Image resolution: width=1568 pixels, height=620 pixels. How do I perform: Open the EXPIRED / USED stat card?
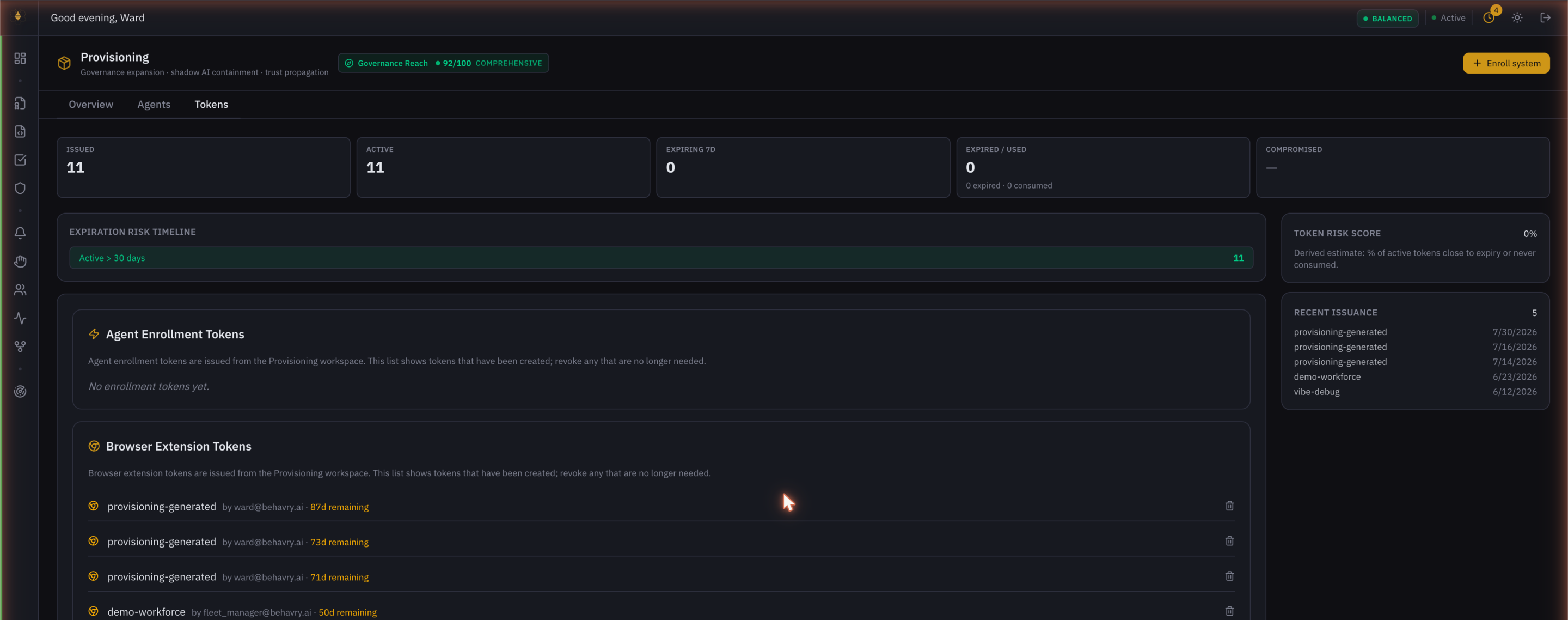(1102, 167)
